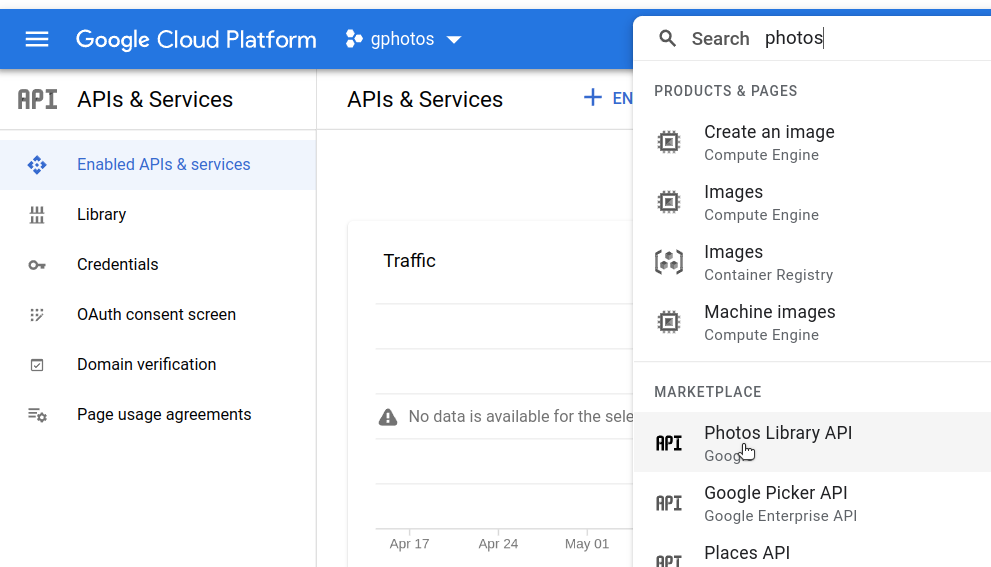Select Photos Library API search result
991x567 pixels.
(x=777, y=433)
